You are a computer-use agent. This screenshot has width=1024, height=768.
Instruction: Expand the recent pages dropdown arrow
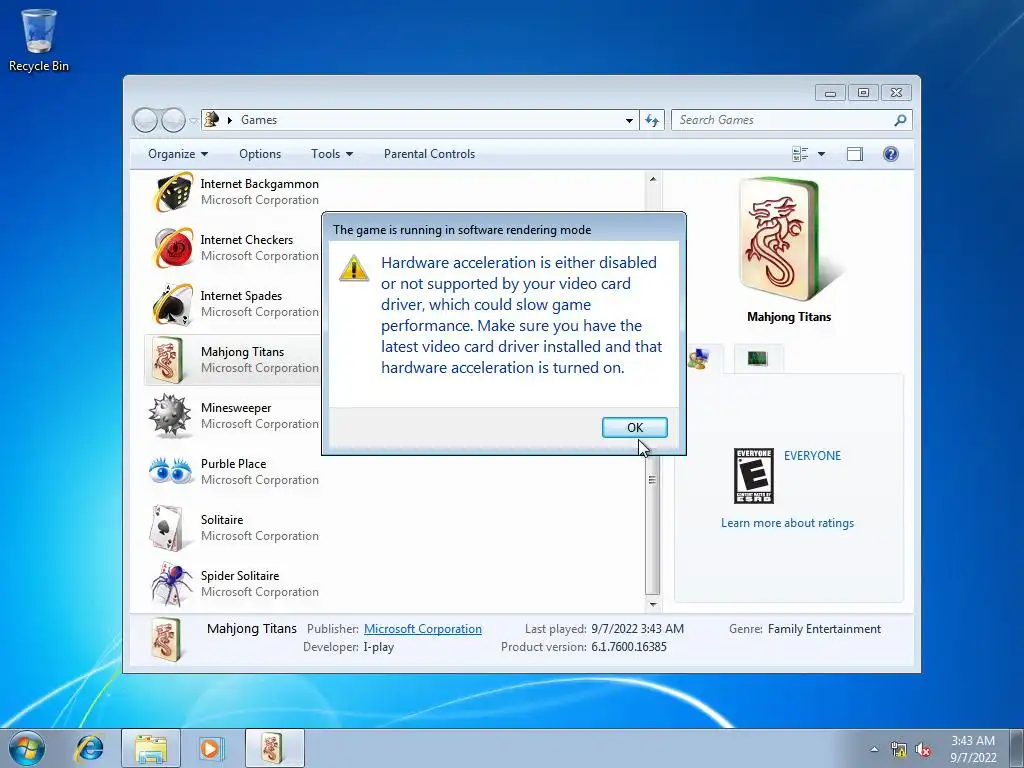pos(193,120)
